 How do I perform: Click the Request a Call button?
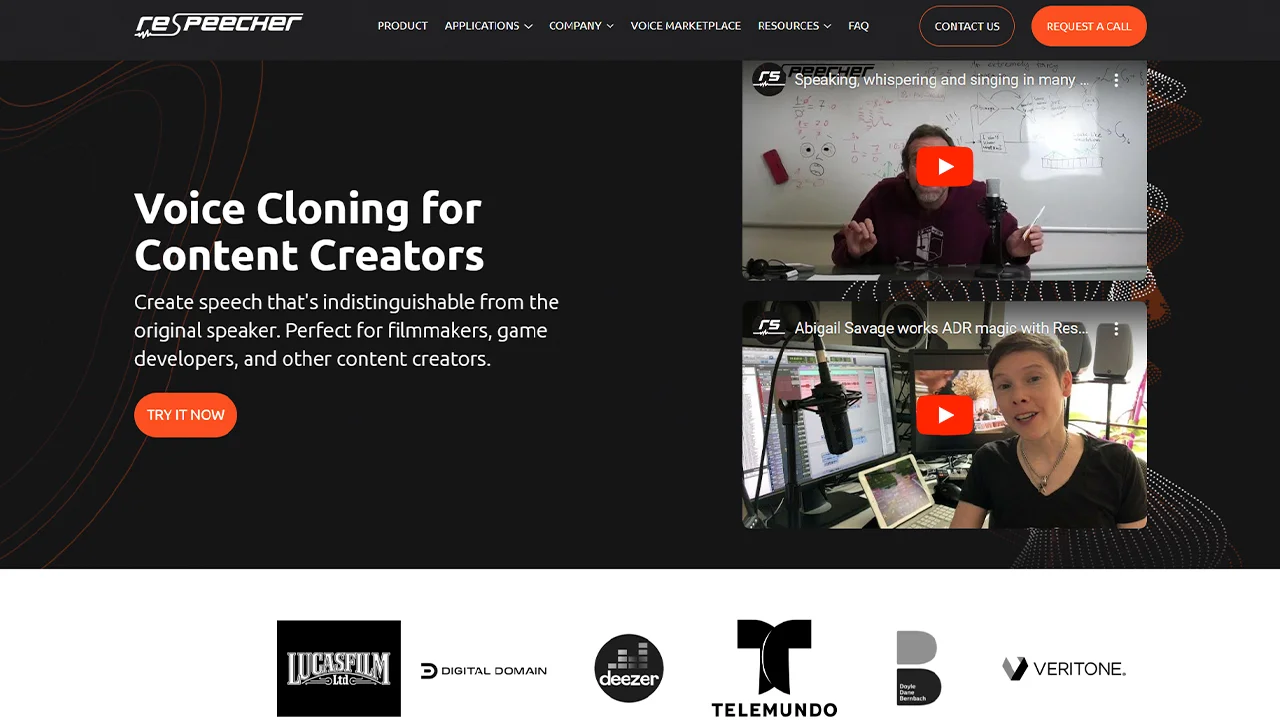1089,26
